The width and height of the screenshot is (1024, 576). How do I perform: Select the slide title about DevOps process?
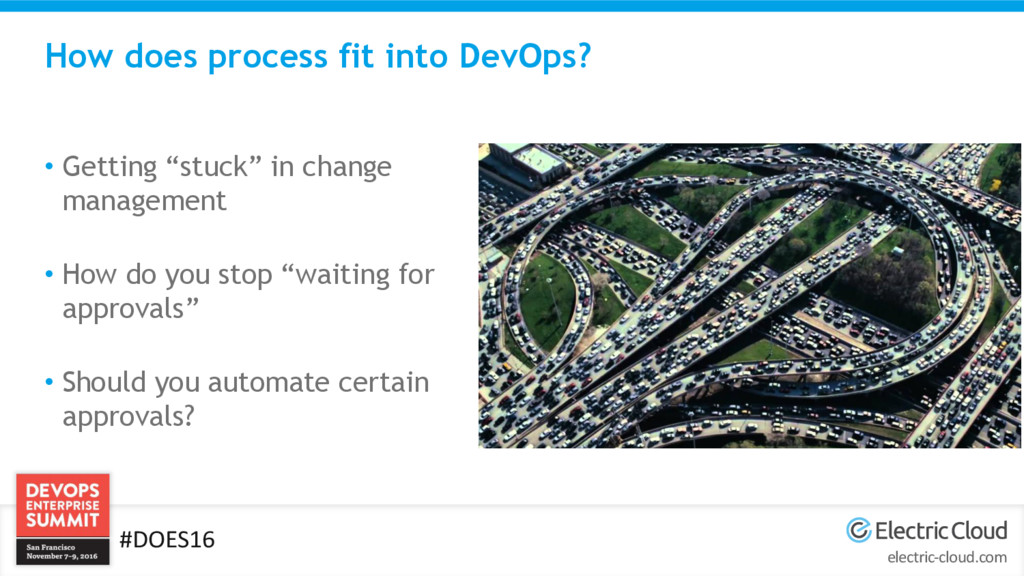tap(318, 56)
